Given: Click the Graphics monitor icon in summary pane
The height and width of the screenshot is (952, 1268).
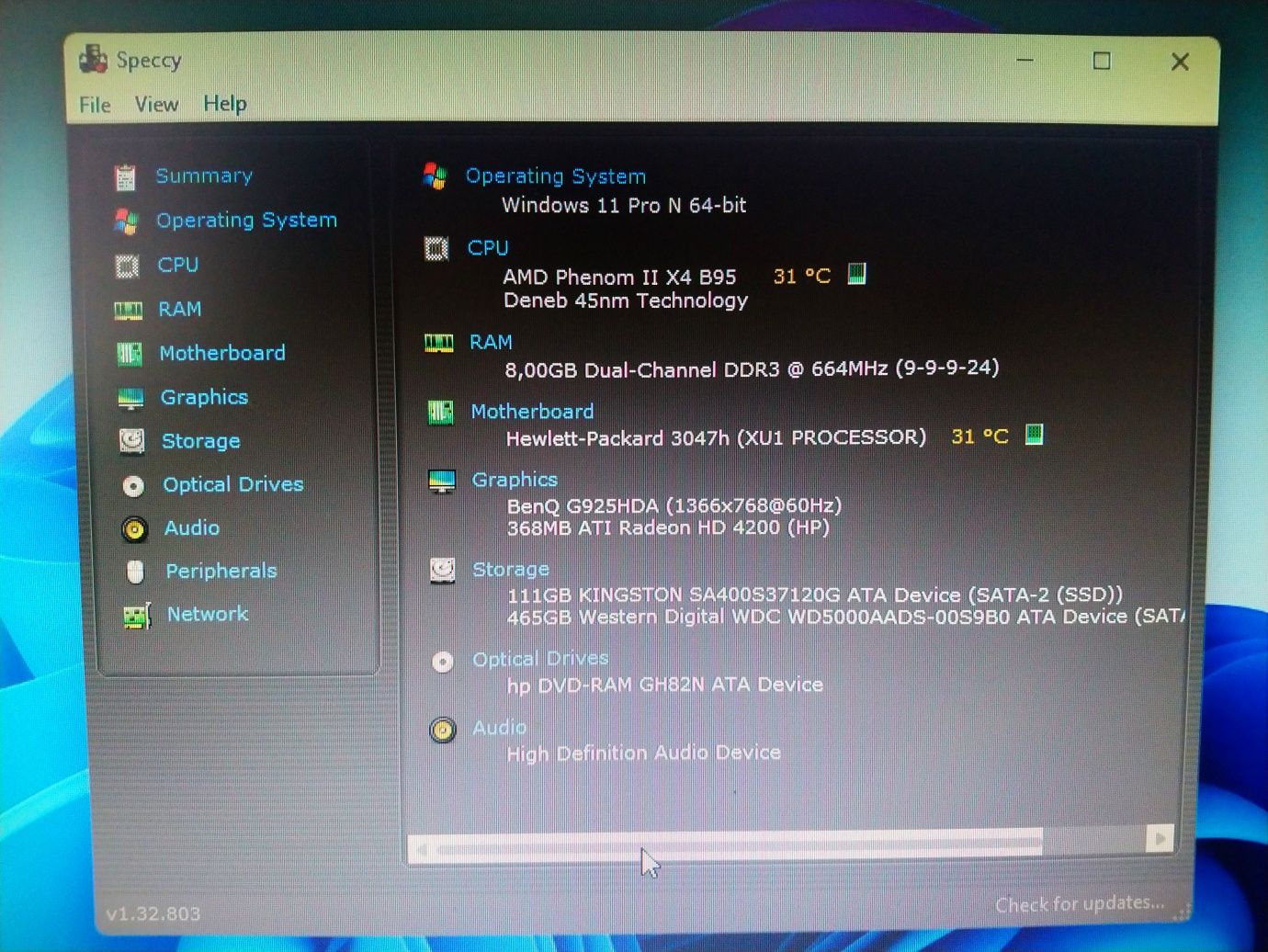Looking at the screenshot, I should pos(442,481).
